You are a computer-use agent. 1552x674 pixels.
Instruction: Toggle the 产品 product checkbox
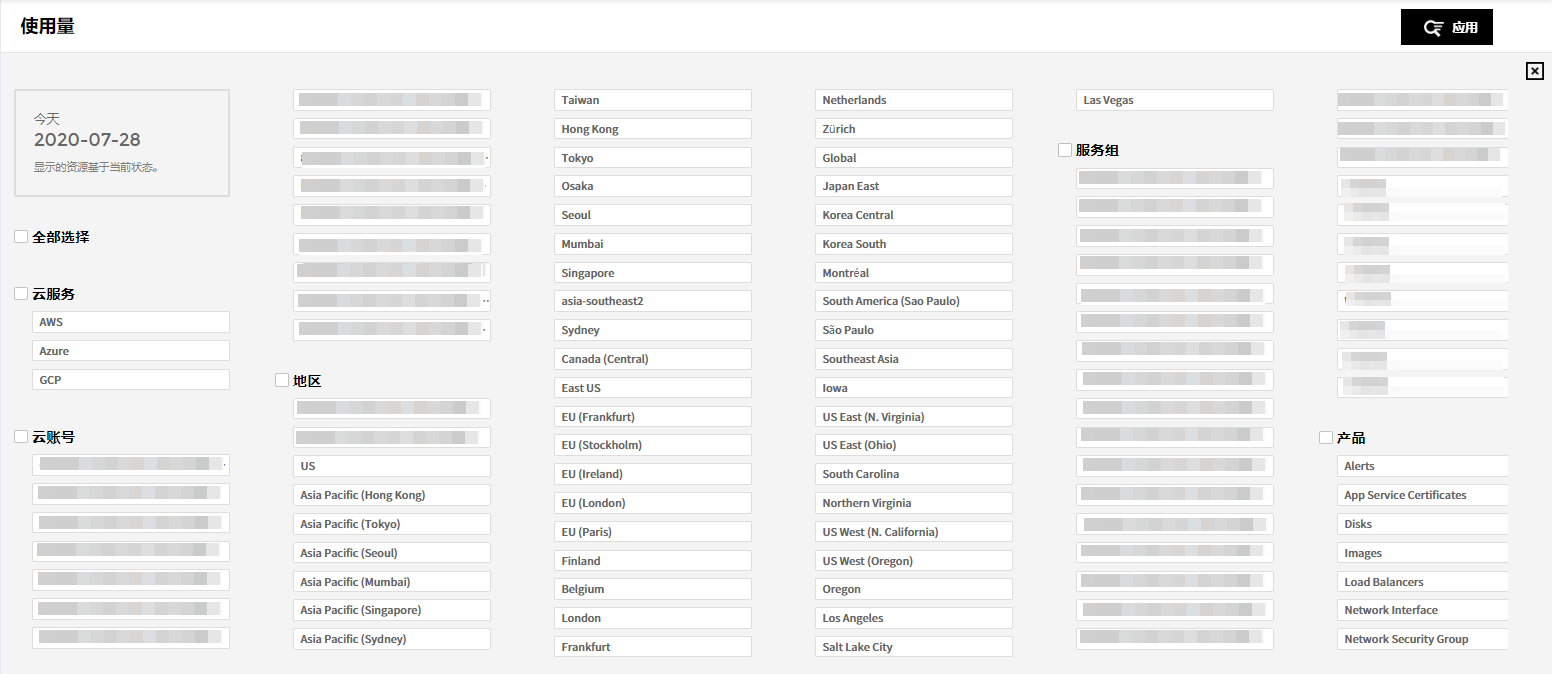point(1326,438)
